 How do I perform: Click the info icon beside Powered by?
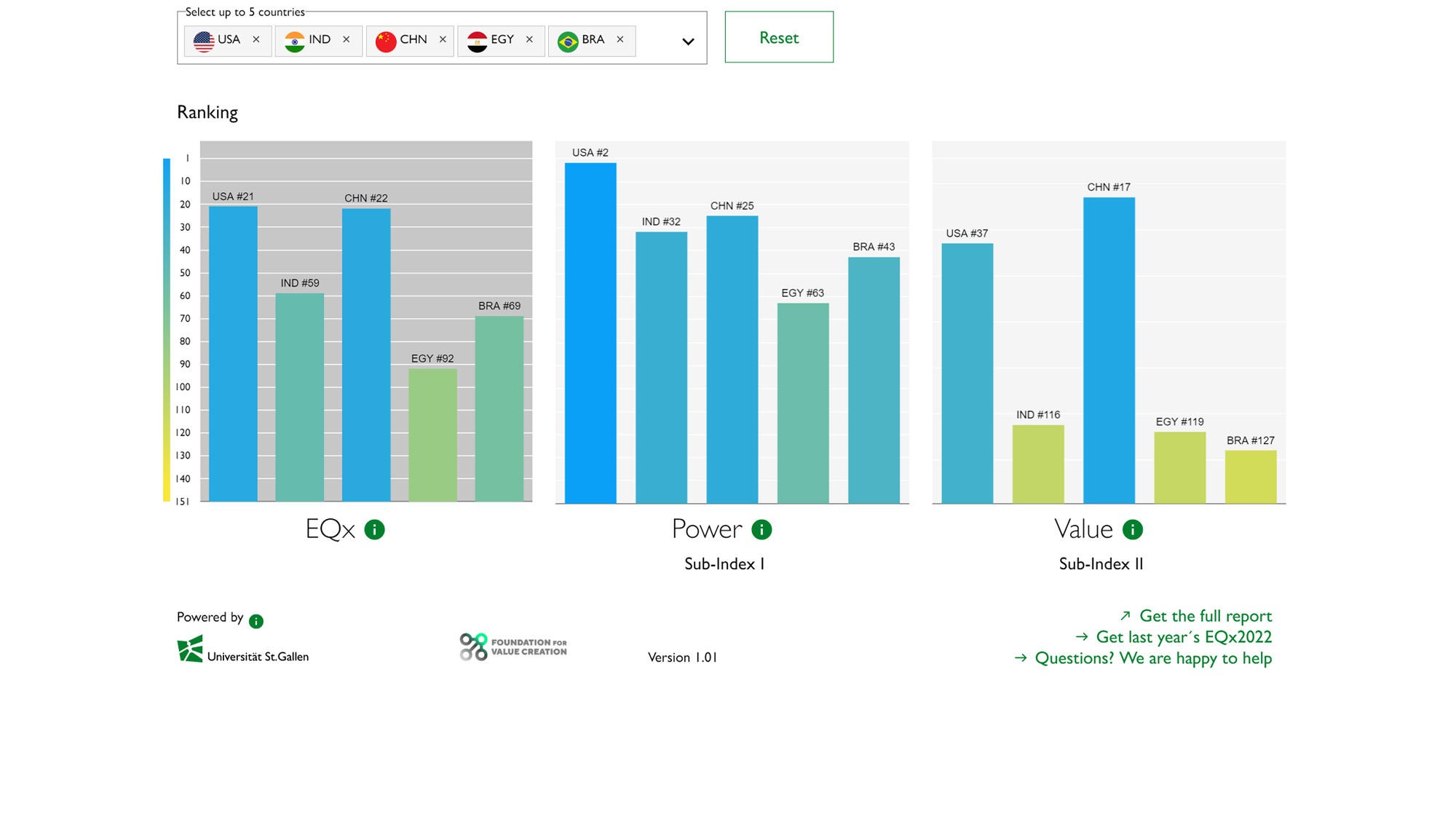pos(256,620)
